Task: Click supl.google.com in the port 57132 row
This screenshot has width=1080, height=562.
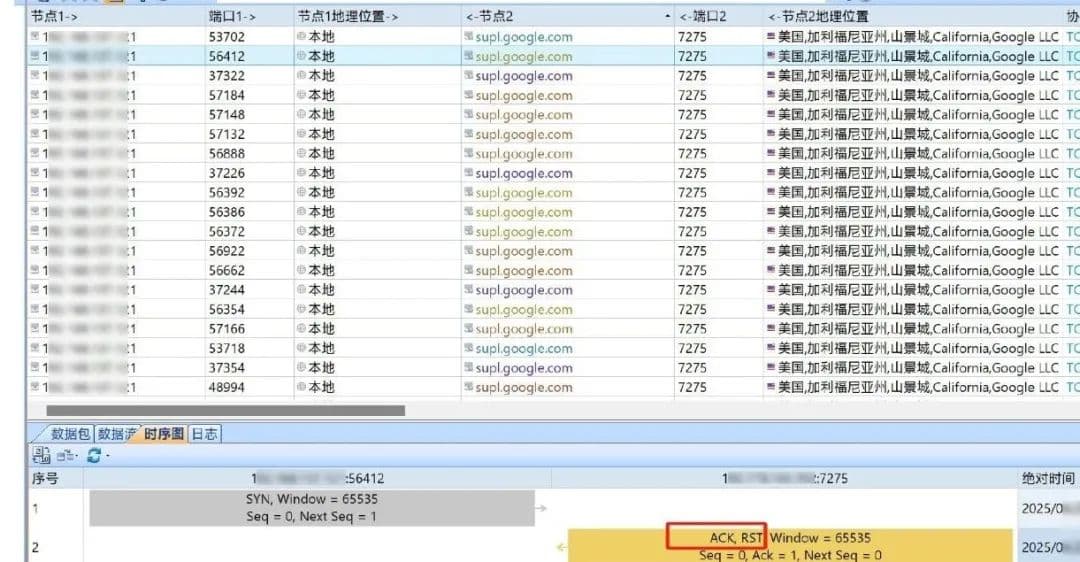Action: click(523, 134)
